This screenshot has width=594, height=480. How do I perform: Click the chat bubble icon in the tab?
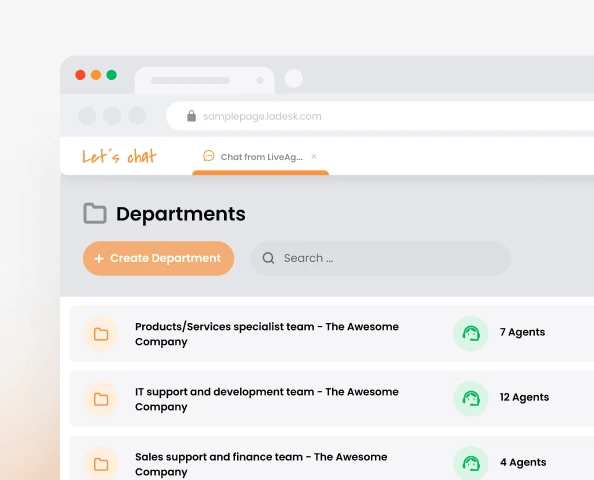pos(209,156)
